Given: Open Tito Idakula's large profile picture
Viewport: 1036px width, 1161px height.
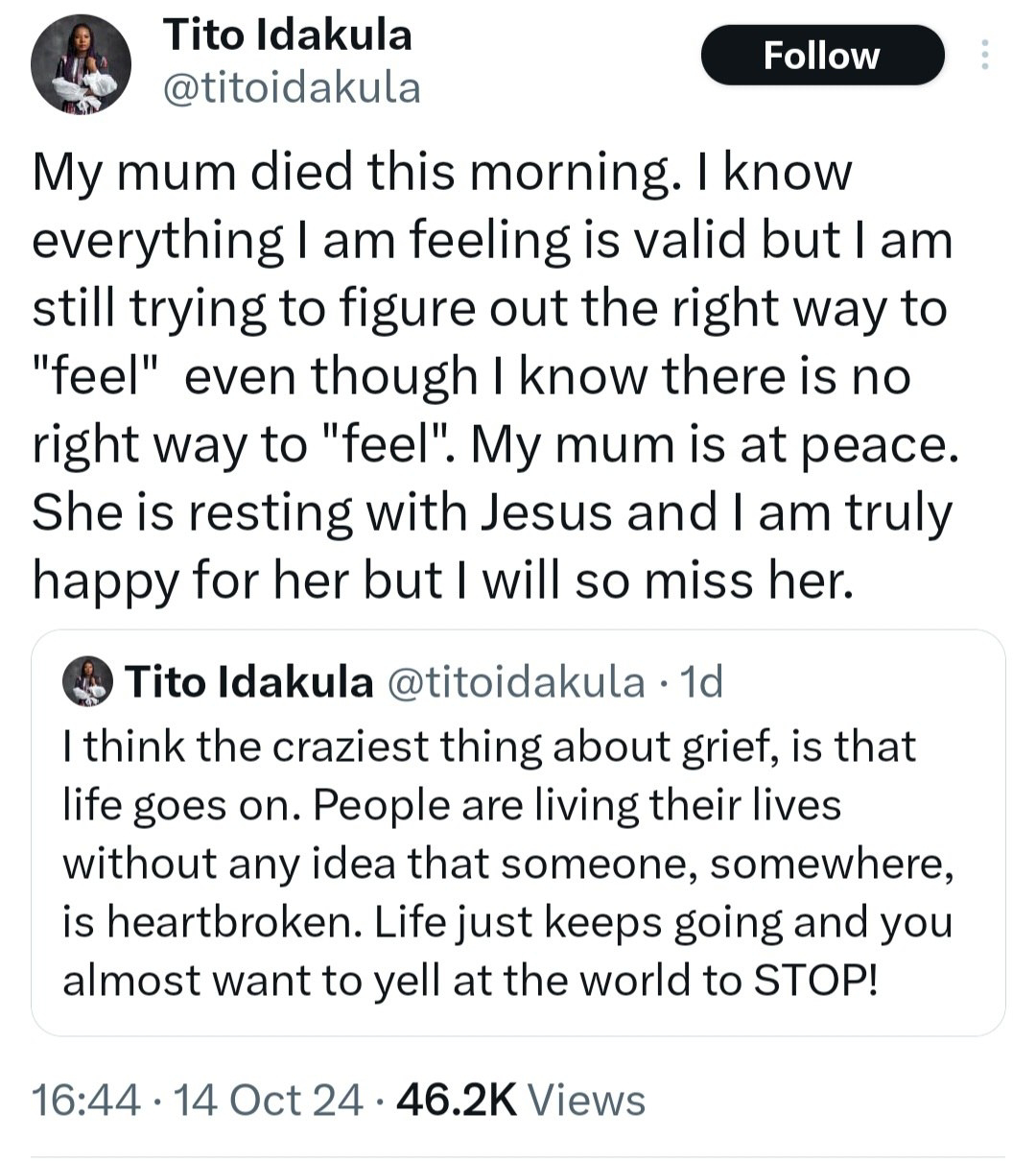Looking at the screenshot, I should [81, 65].
